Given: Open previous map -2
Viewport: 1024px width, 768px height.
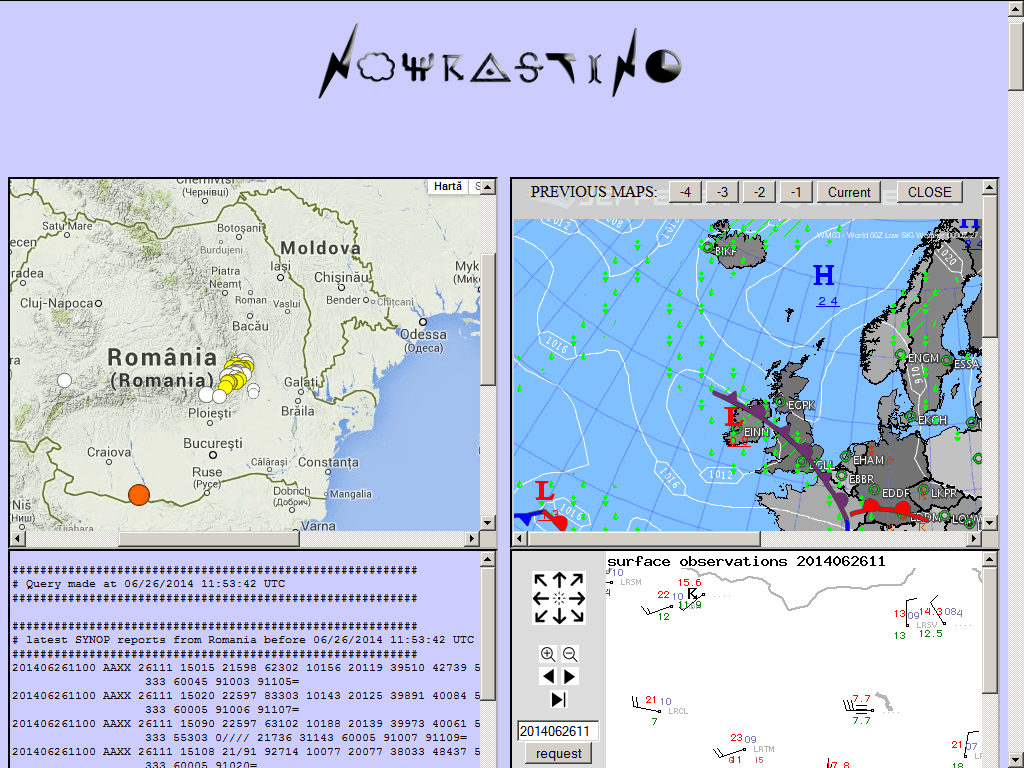Looking at the screenshot, I should pyautogui.click(x=759, y=192).
